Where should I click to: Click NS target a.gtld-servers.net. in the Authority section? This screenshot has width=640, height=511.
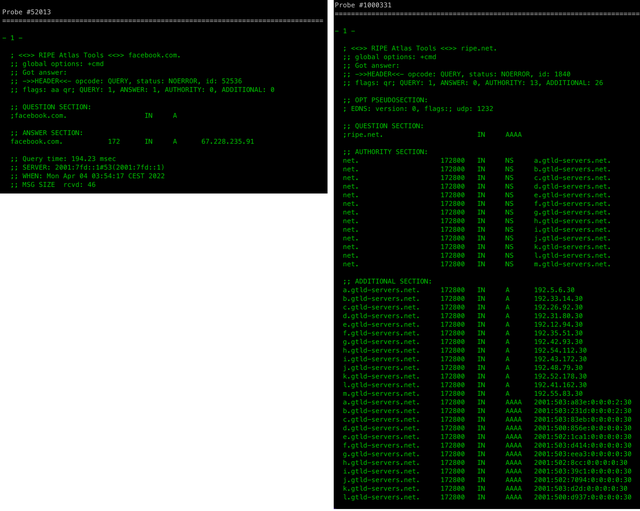coord(572,160)
